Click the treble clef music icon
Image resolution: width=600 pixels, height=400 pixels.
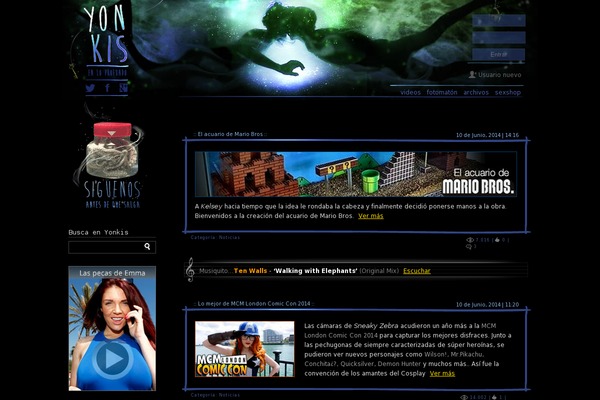[x=190, y=270]
